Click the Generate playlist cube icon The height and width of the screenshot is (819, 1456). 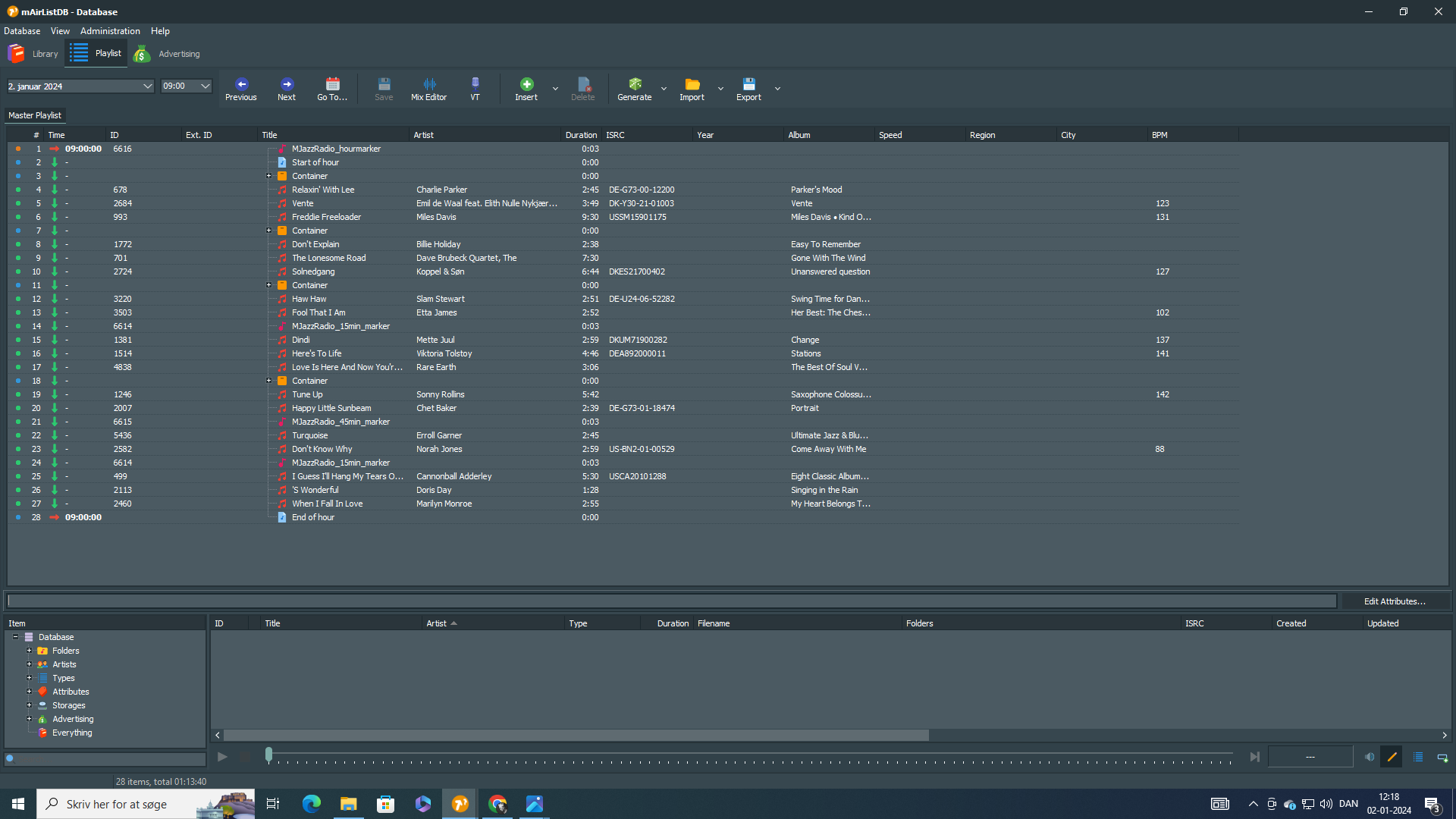point(635,84)
